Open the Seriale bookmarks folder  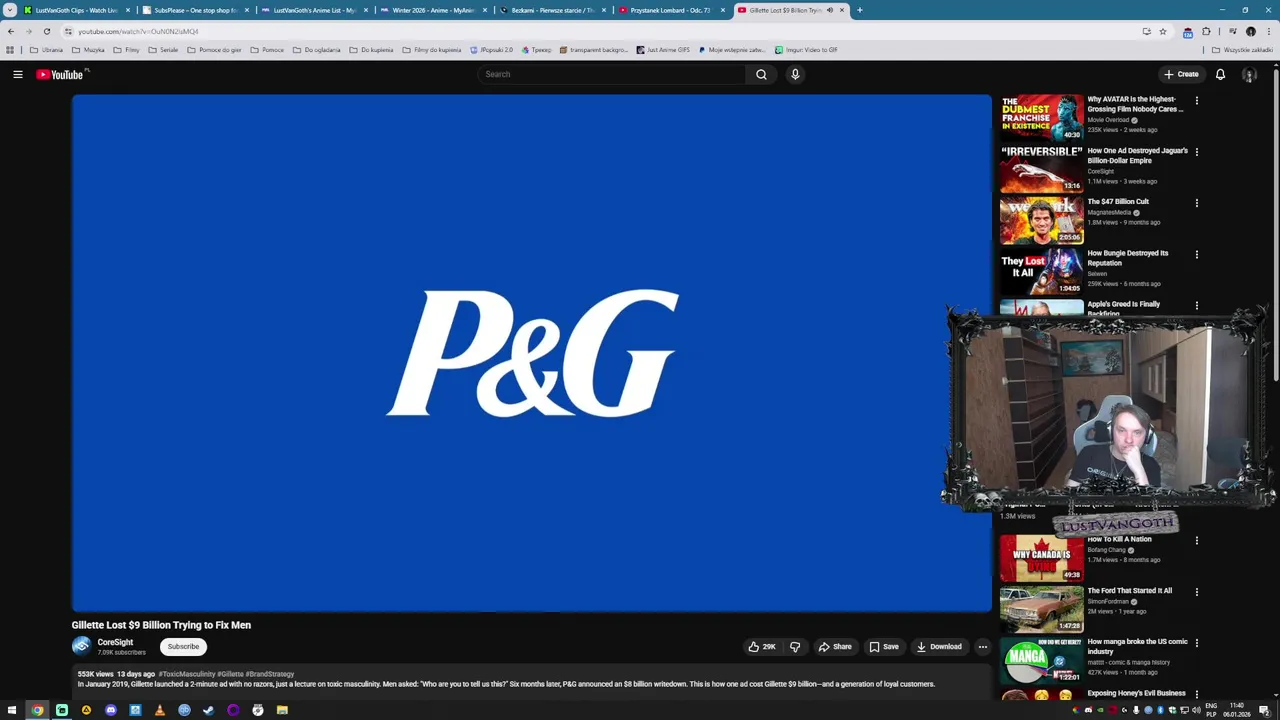point(163,50)
